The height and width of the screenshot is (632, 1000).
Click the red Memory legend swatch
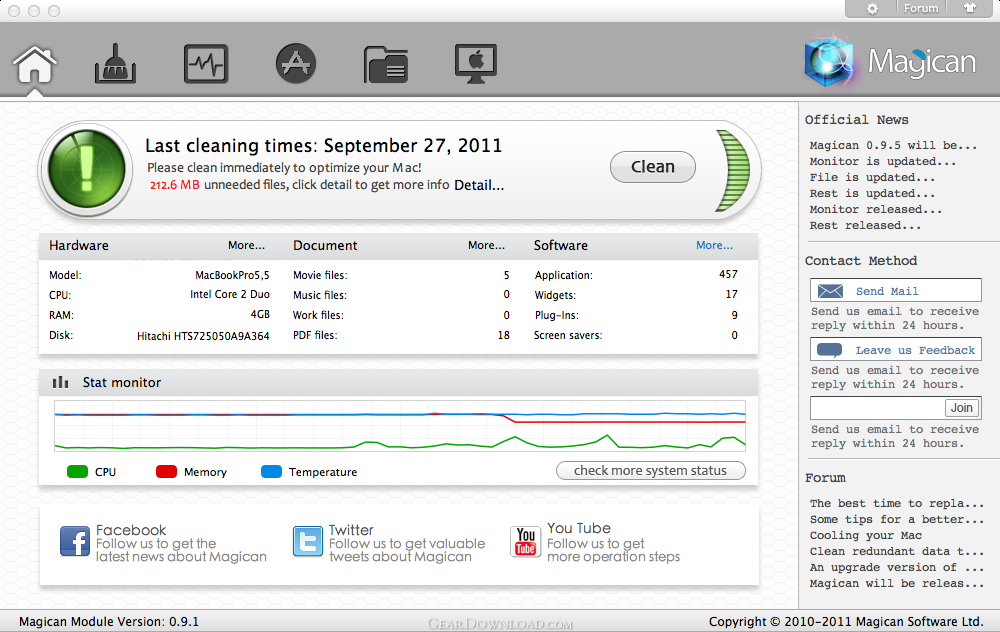pos(166,472)
